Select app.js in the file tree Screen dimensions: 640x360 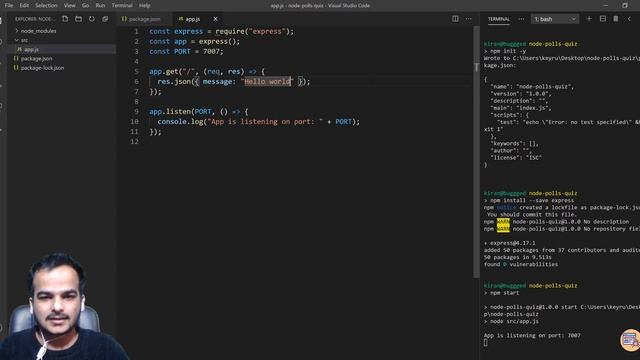pos(31,49)
